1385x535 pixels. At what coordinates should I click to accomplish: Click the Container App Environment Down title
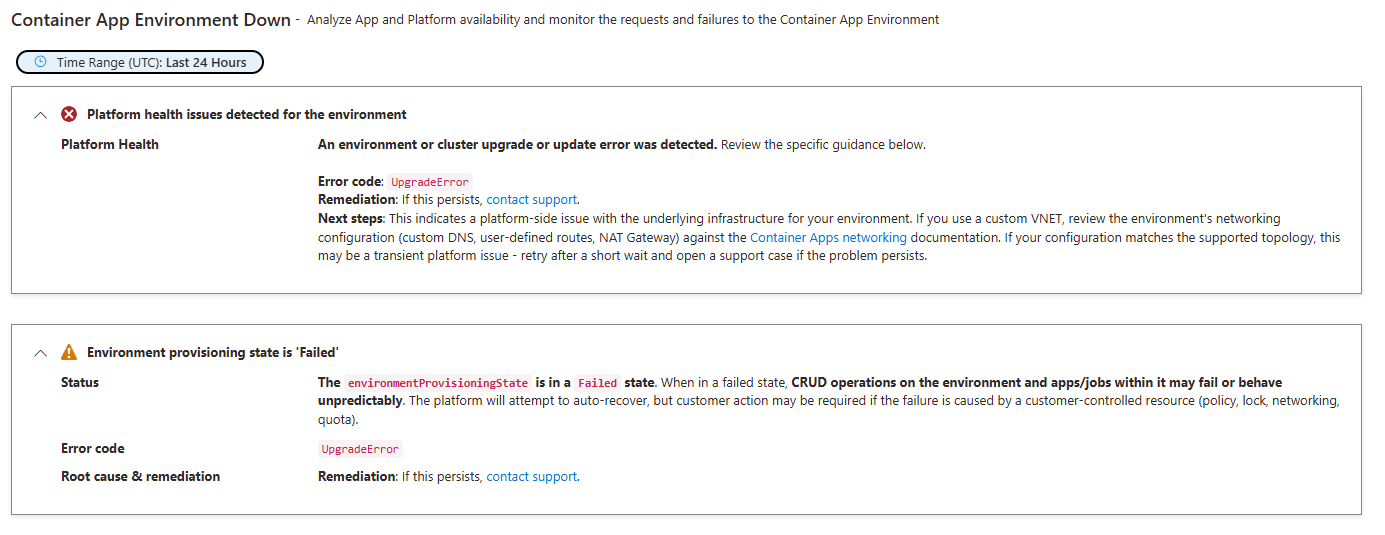point(151,19)
